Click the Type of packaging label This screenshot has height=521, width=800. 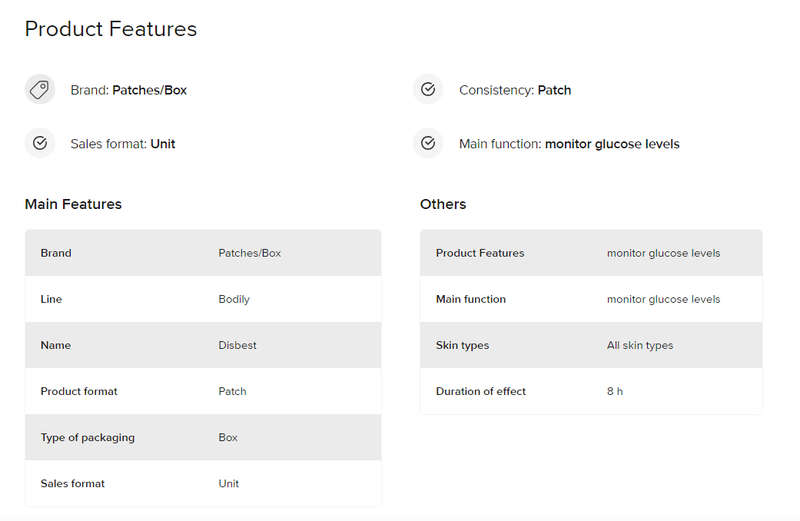[x=88, y=438]
